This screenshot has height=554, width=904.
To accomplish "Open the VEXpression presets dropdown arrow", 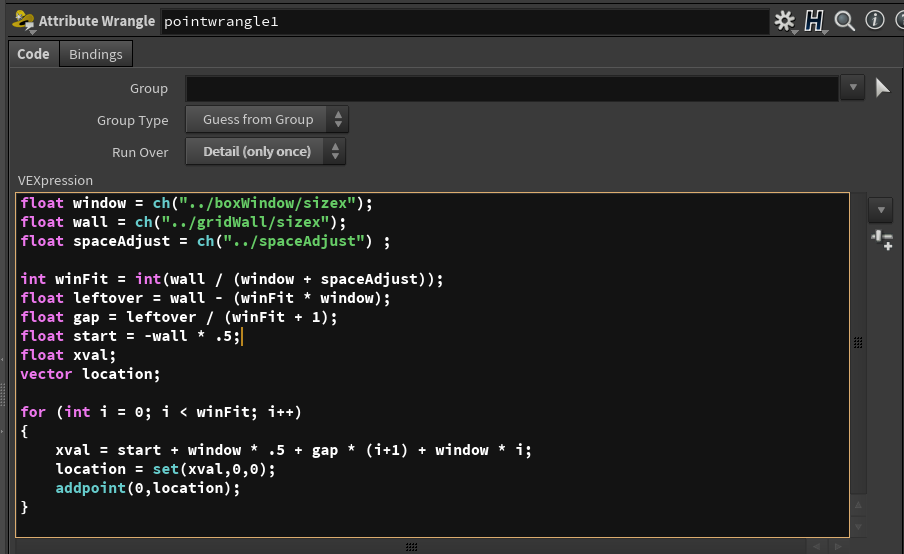I will (x=881, y=210).
